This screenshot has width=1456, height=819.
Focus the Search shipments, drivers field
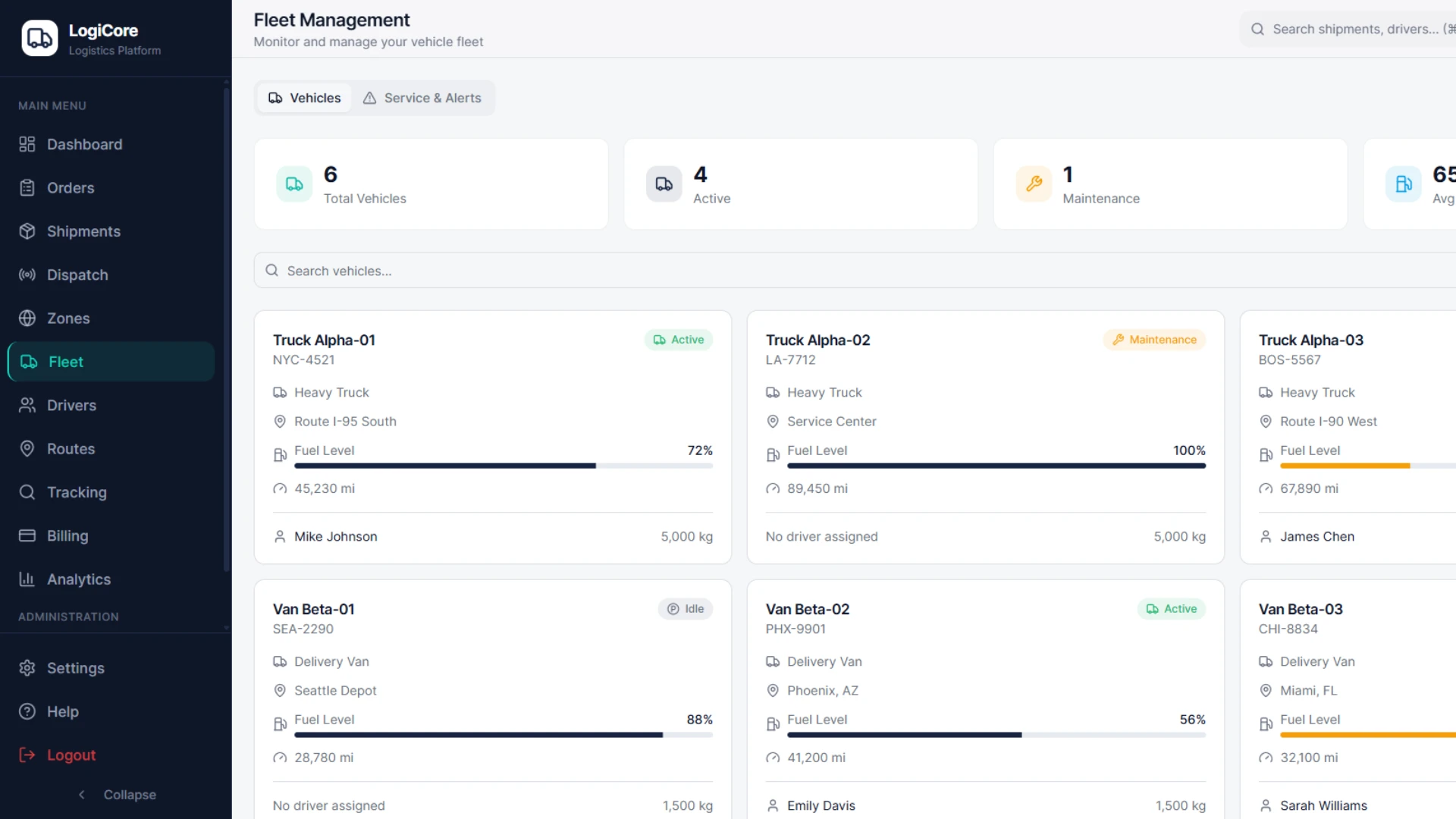click(1348, 29)
